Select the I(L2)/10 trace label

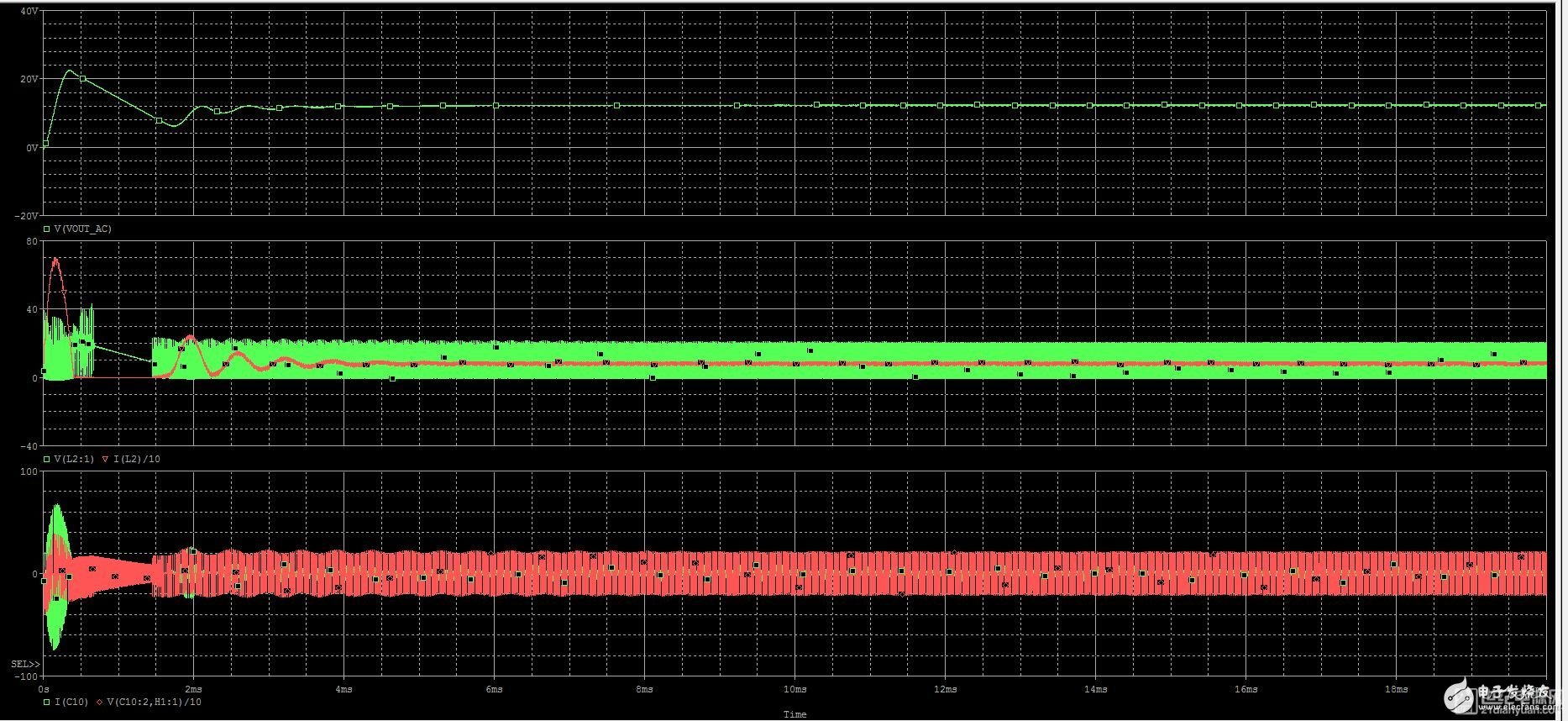(x=136, y=459)
